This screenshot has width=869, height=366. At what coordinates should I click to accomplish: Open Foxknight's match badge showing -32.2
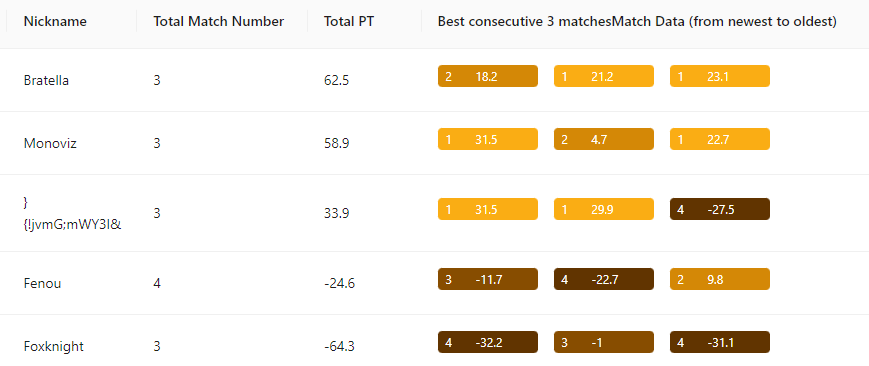click(x=488, y=342)
